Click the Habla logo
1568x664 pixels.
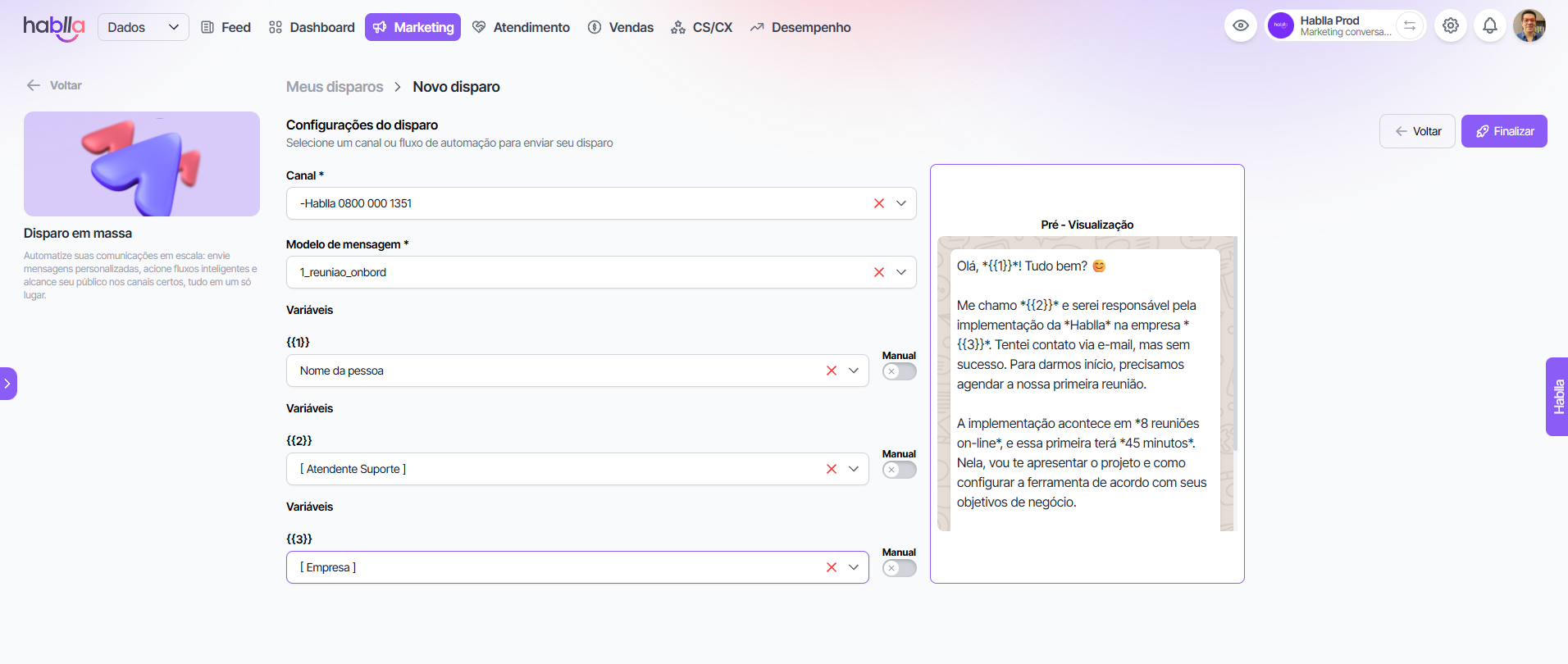53,27
